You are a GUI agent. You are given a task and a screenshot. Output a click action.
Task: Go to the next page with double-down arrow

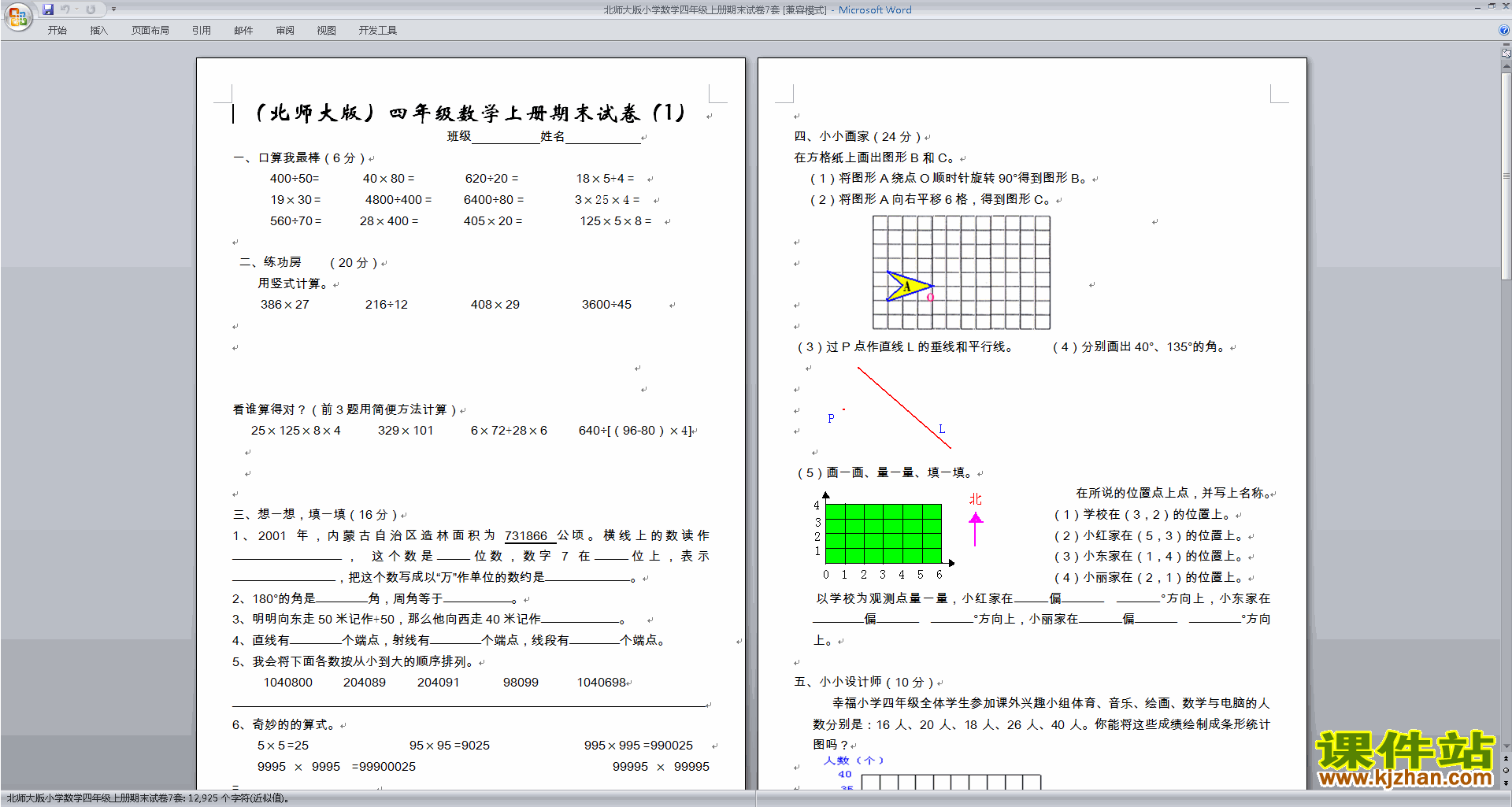(1506, 783)
